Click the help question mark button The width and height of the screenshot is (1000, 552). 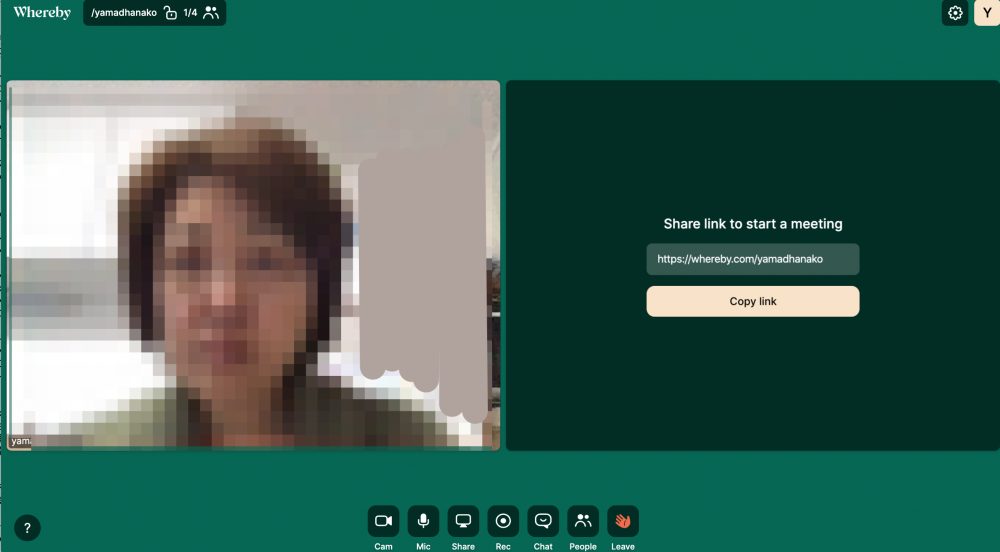tap(27, 528)
